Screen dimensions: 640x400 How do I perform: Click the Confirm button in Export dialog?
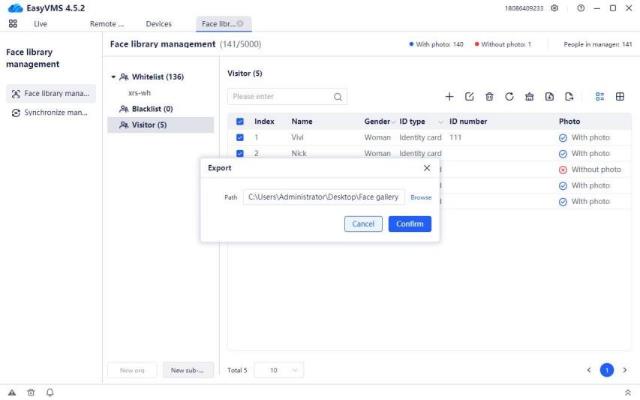410,224
